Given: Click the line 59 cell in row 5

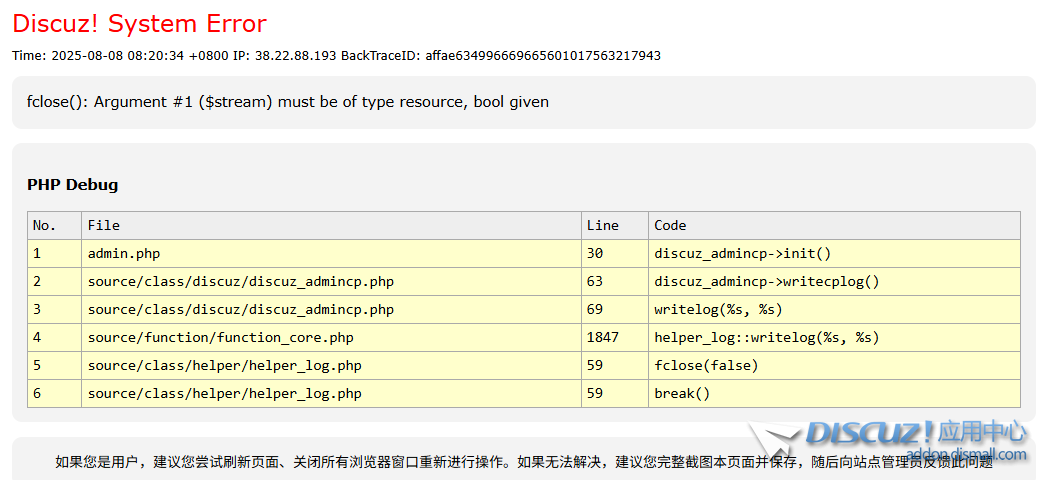Looking at the screenshot, I should coord(614,365).
